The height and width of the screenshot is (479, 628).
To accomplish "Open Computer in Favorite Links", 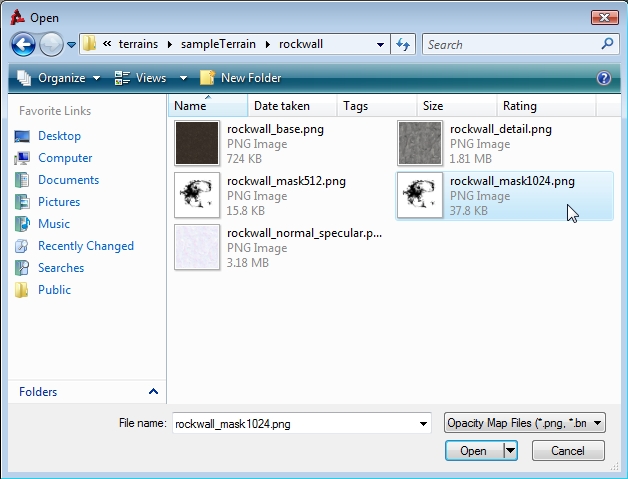I will [65, 158].
